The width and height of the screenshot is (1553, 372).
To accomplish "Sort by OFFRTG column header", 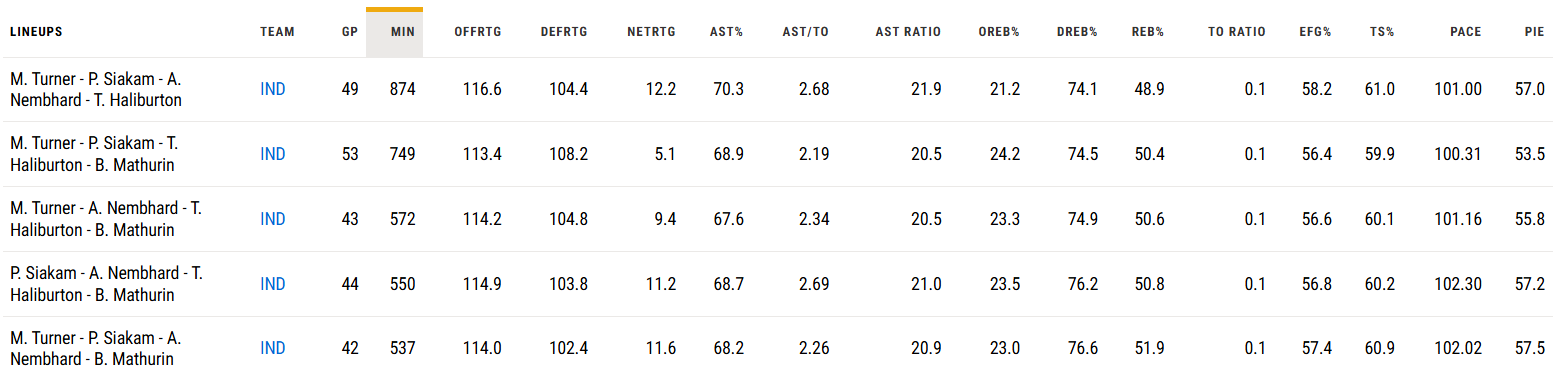I will 478,32.
